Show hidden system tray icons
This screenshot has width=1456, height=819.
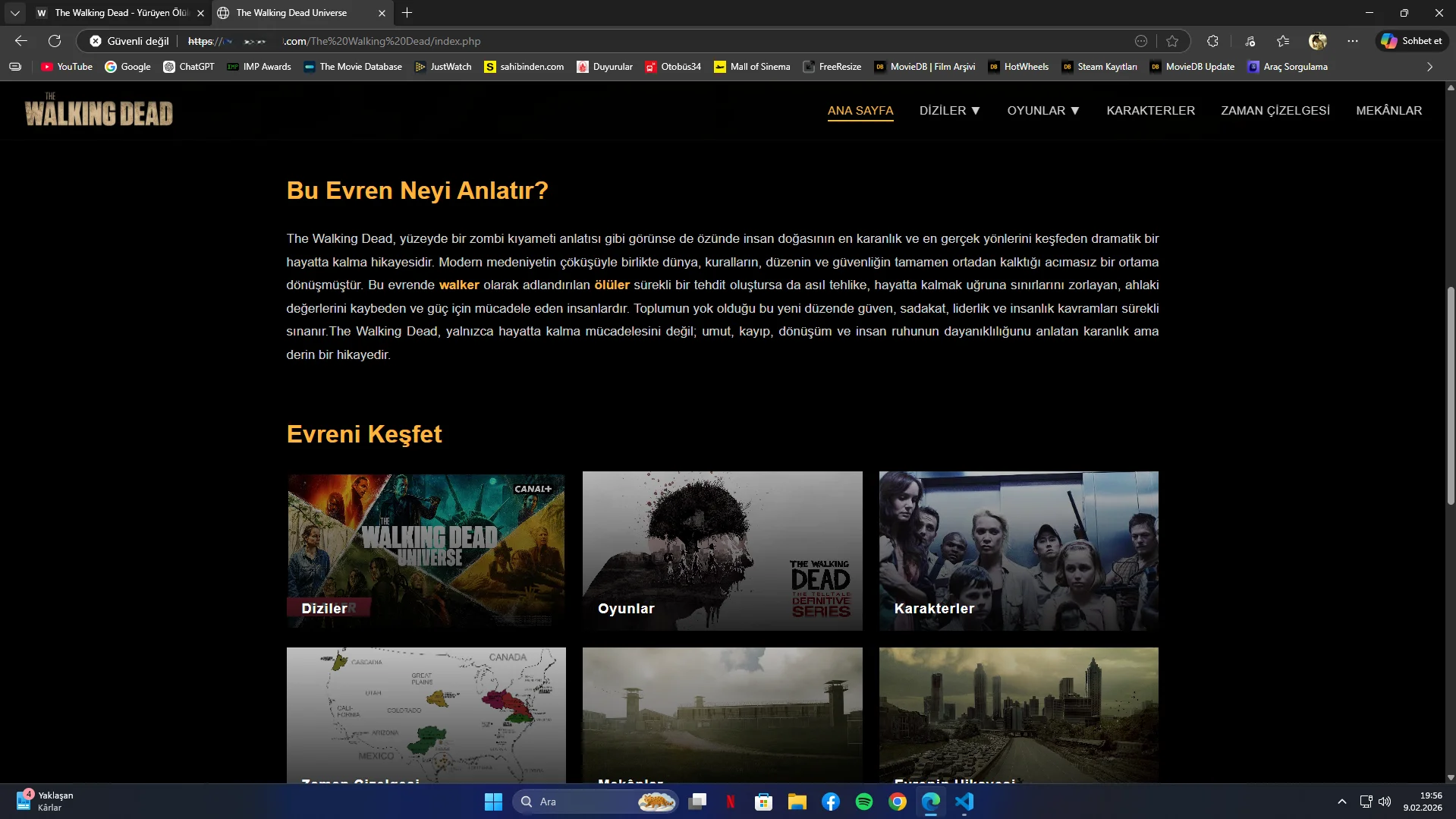coord(1341,802)
